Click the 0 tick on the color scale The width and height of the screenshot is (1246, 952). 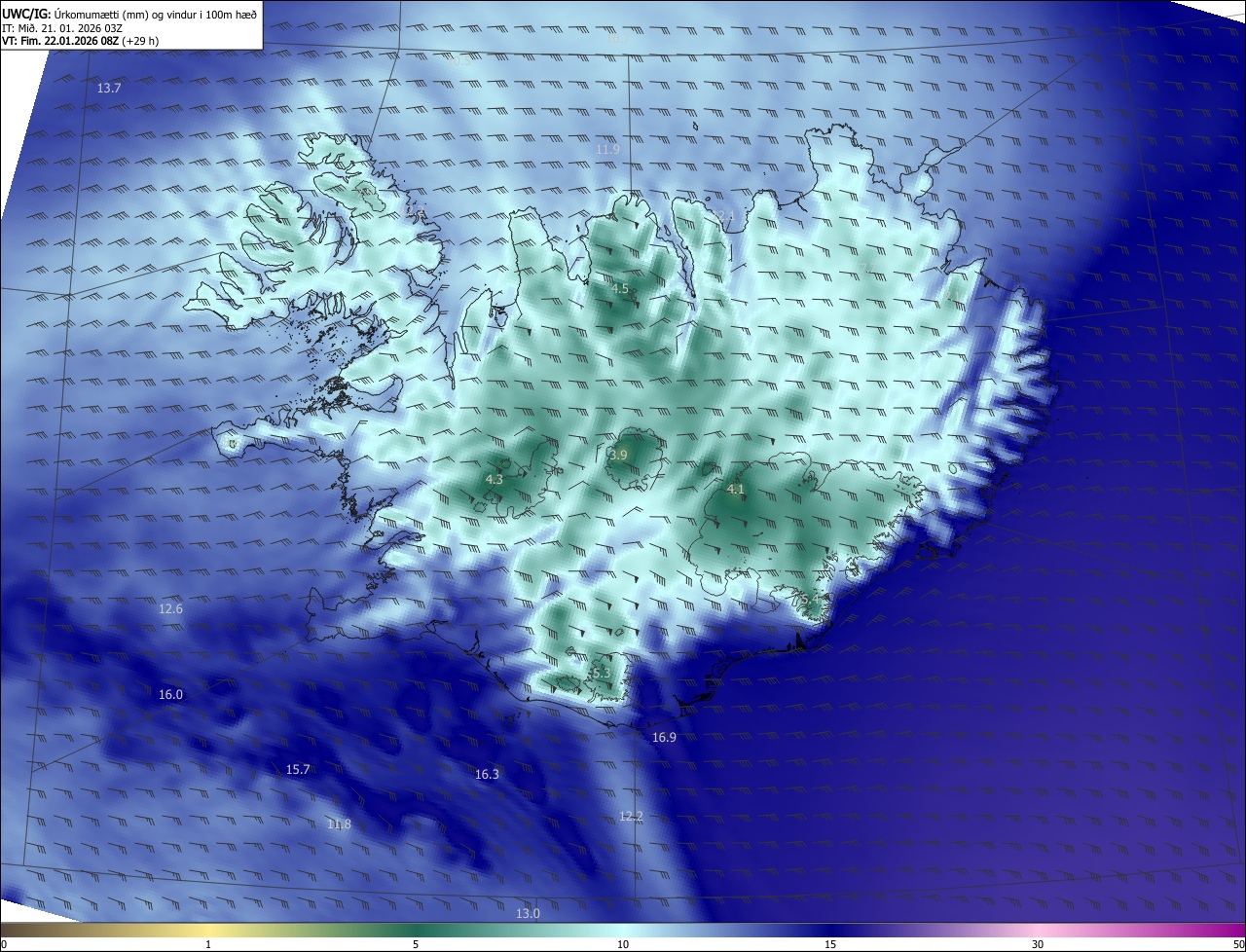(4, 944)
